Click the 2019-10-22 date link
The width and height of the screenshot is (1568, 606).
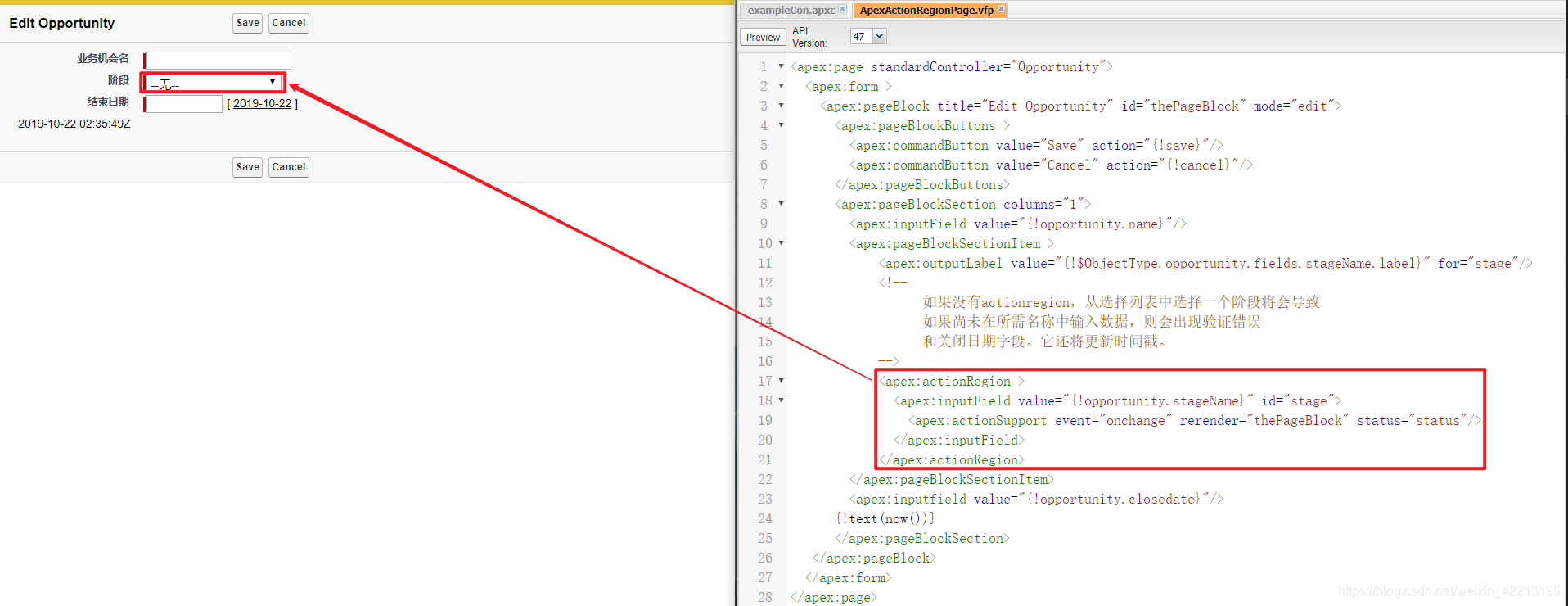262,104
